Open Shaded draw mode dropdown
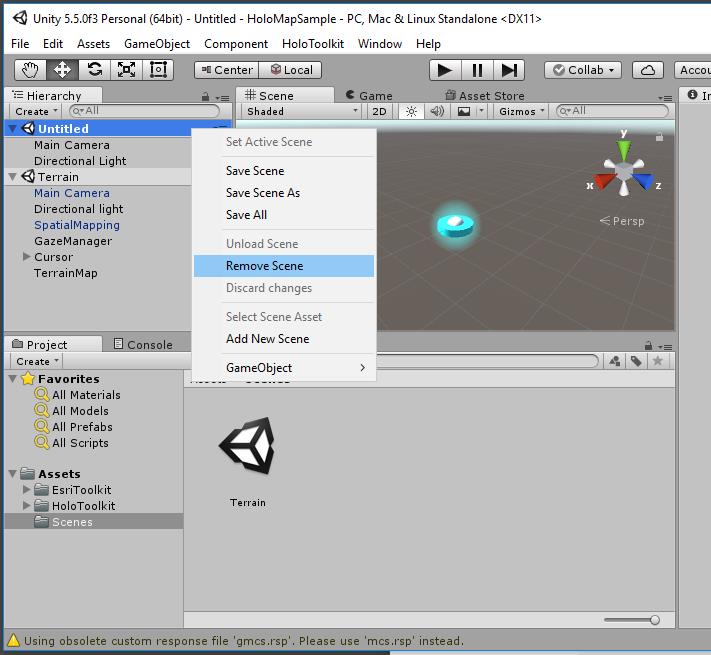The width and height of the screenshot is (711, 655). 302,112
